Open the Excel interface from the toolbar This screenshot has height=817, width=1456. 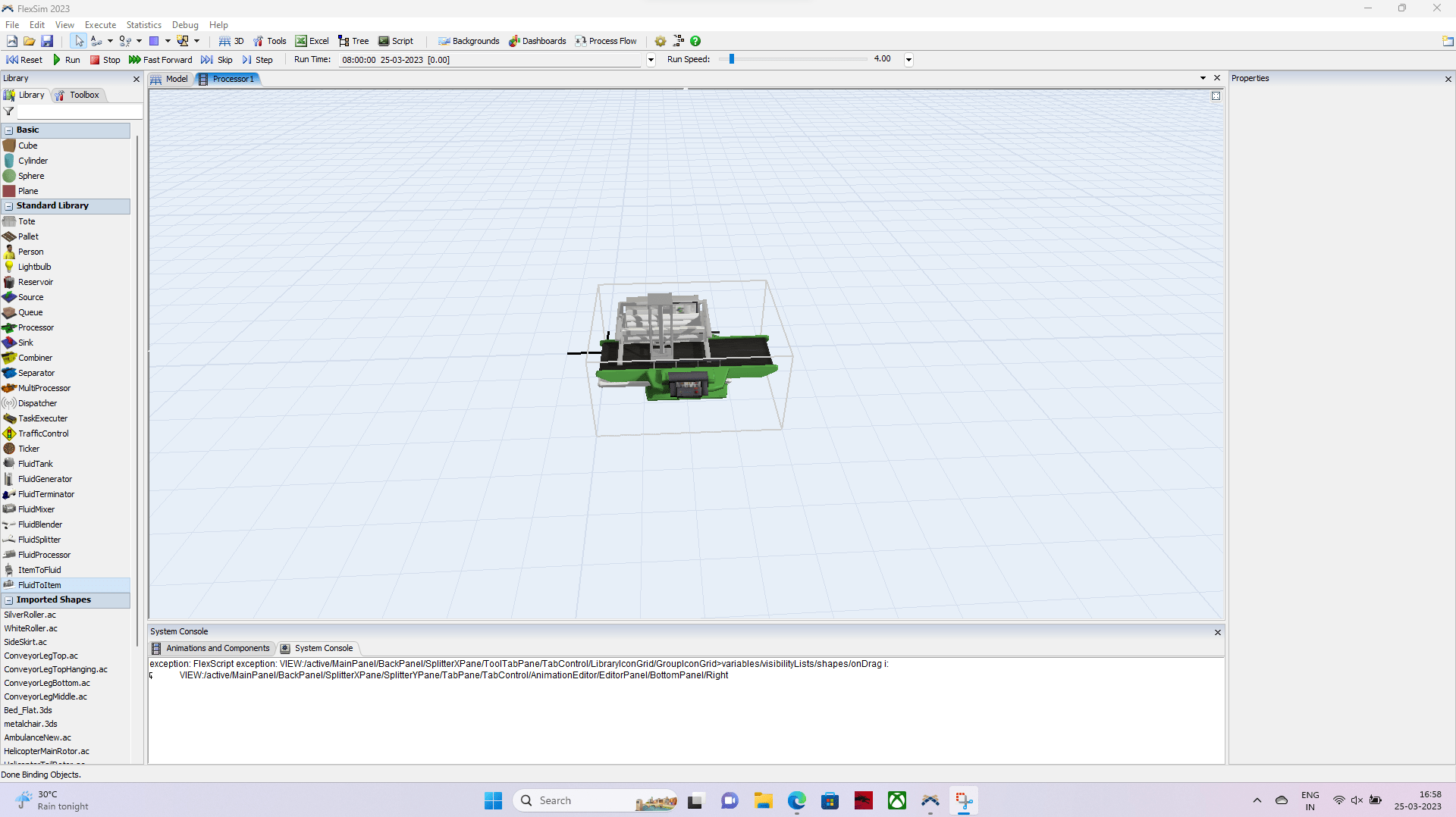point(312,41)
